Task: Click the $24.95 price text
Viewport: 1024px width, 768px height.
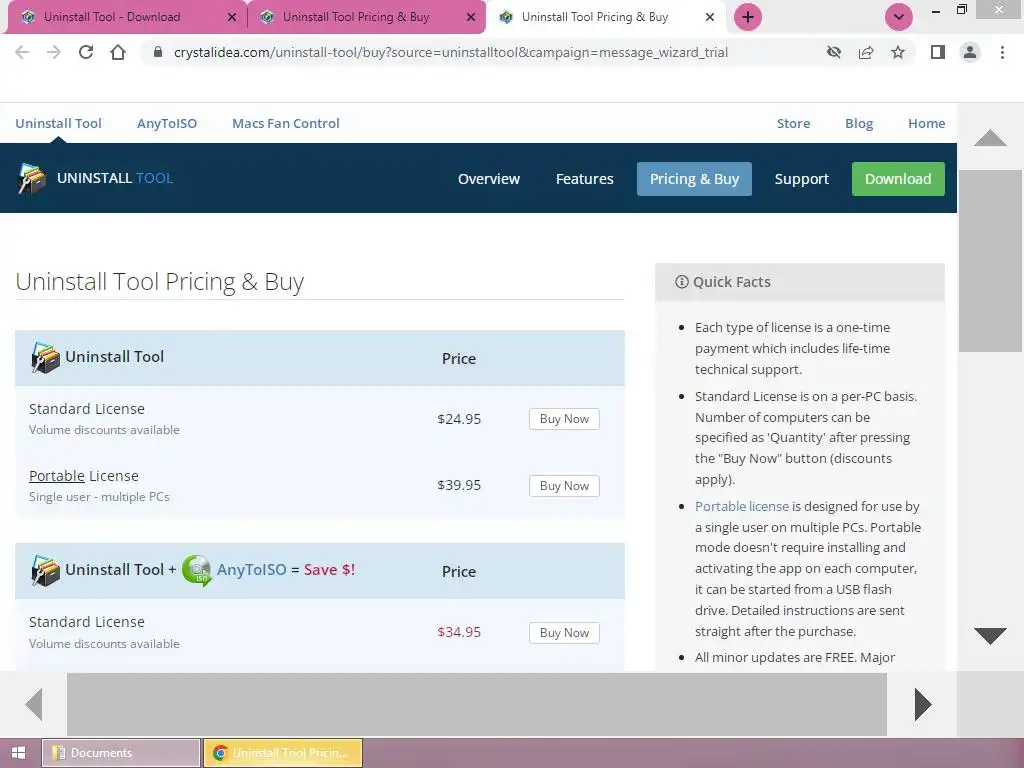Action: click(459, 419)
